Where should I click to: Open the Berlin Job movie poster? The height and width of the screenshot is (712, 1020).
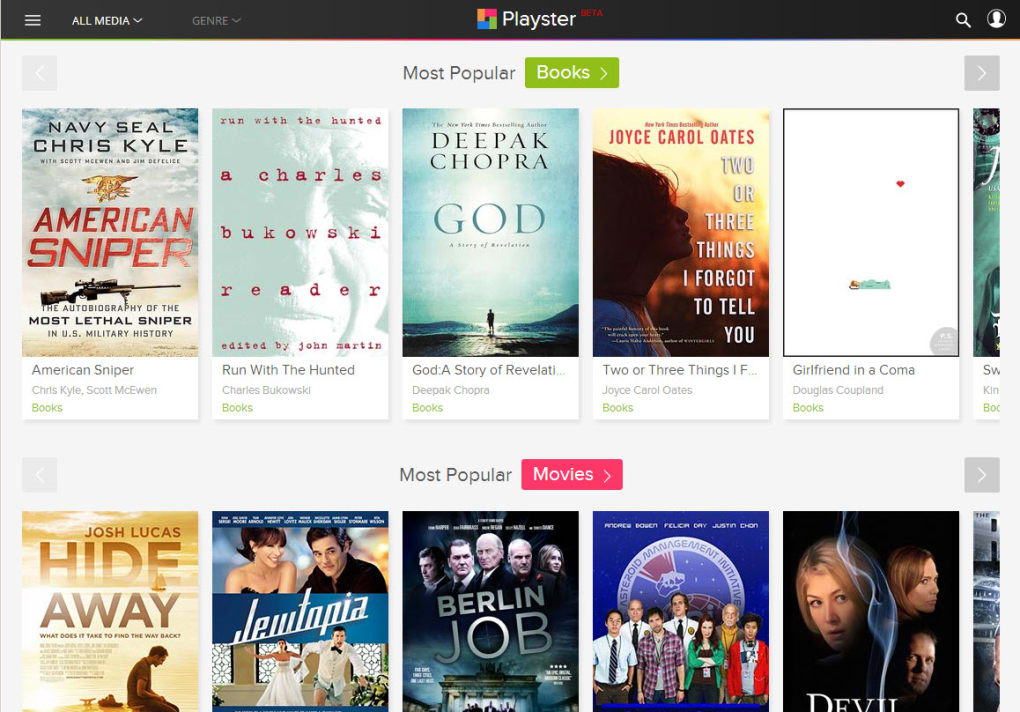coord(490,611)
